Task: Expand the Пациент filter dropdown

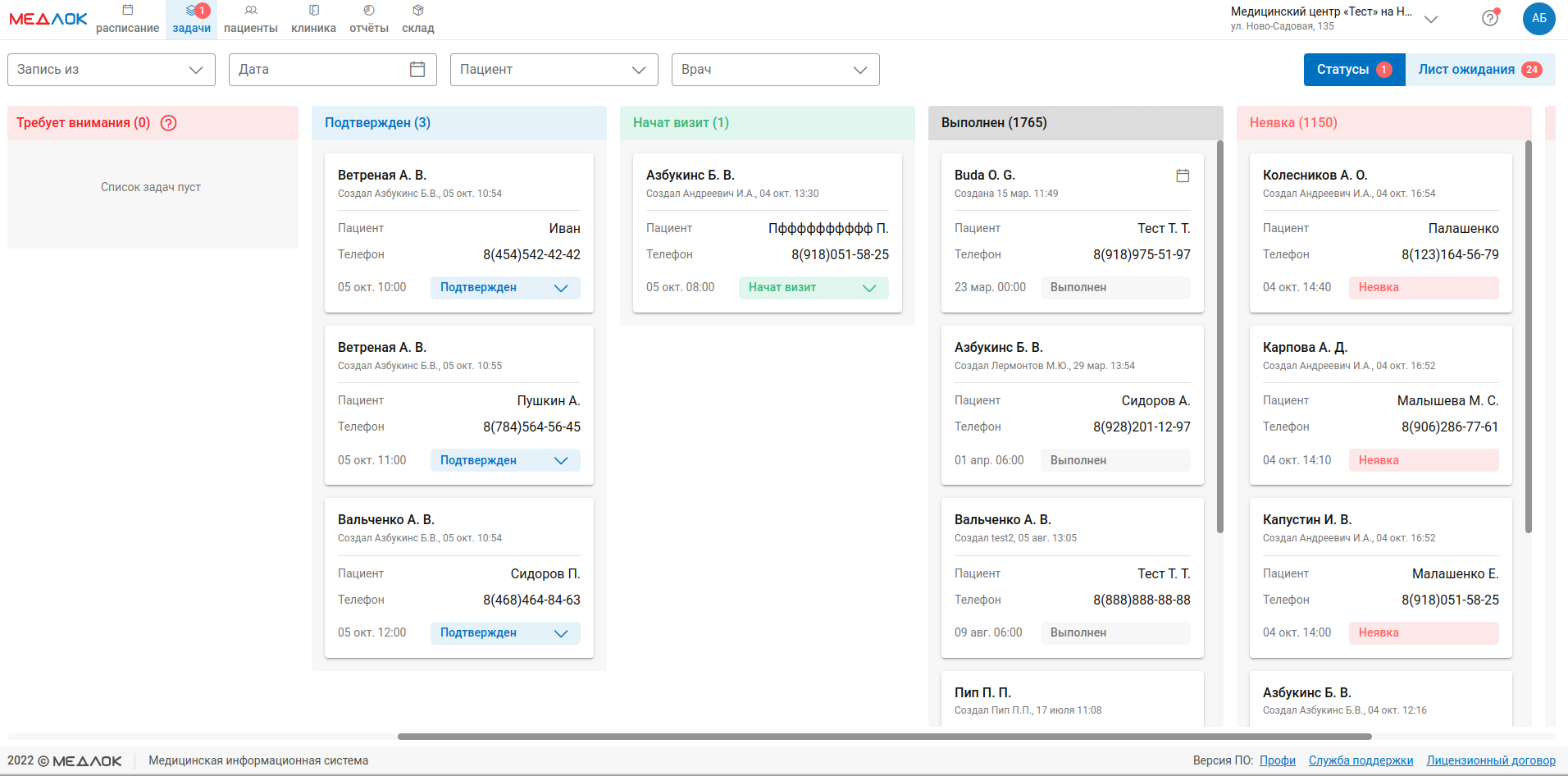Action: [554, 70]
